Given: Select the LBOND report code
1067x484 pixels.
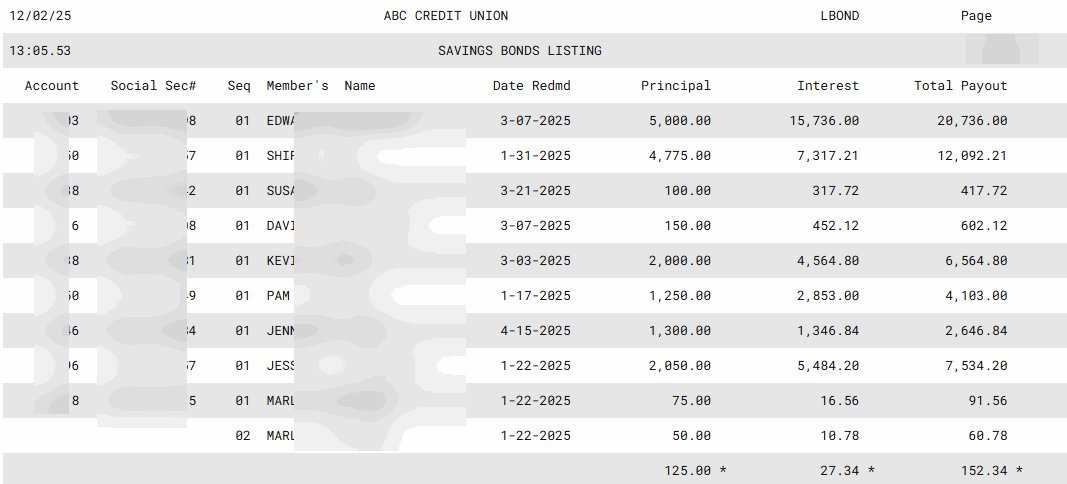Looking at the screenshot, I should tap(840, 16).
